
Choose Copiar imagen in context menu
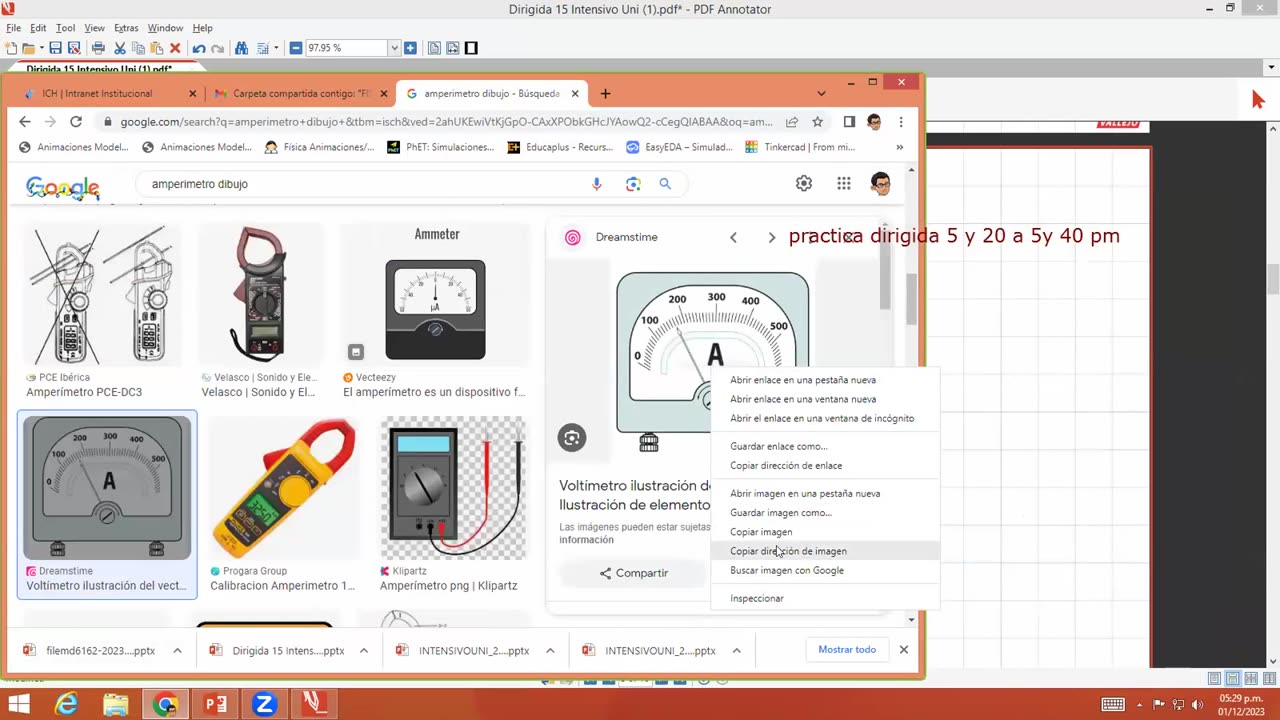[825, 532]
